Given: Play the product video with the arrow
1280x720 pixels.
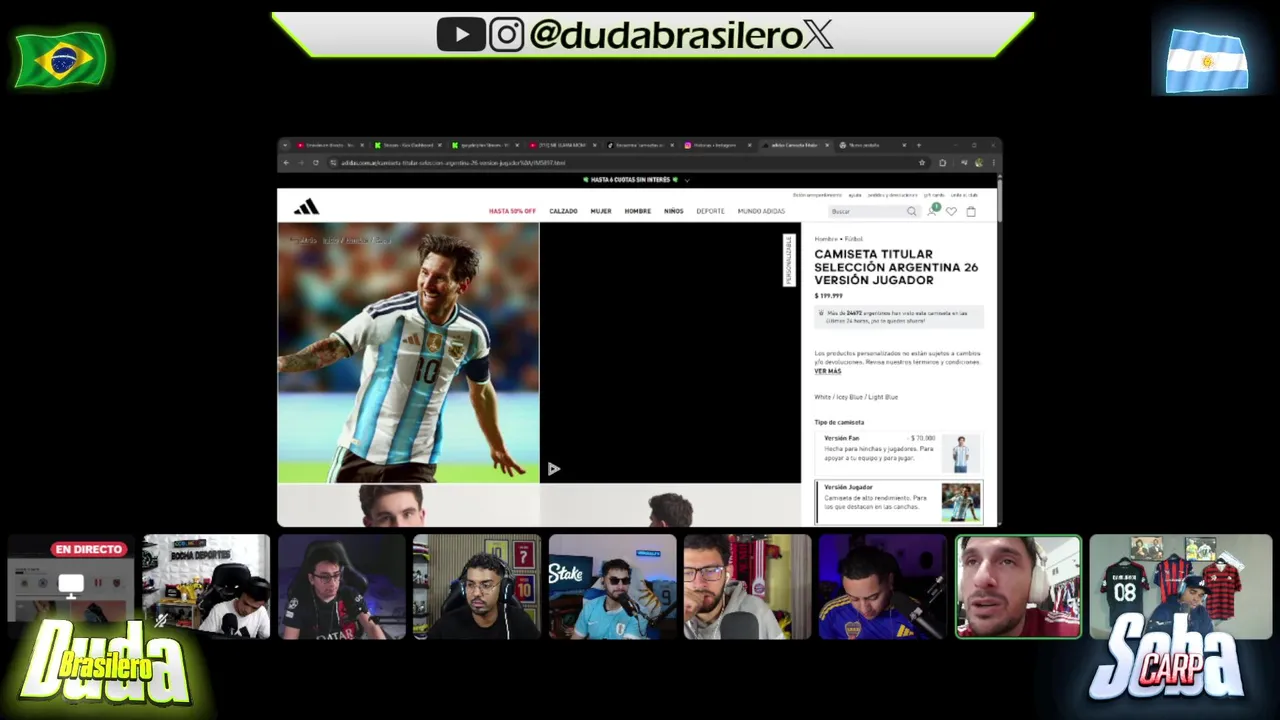Looking at the screenshot, I should (x=553, y=469).
